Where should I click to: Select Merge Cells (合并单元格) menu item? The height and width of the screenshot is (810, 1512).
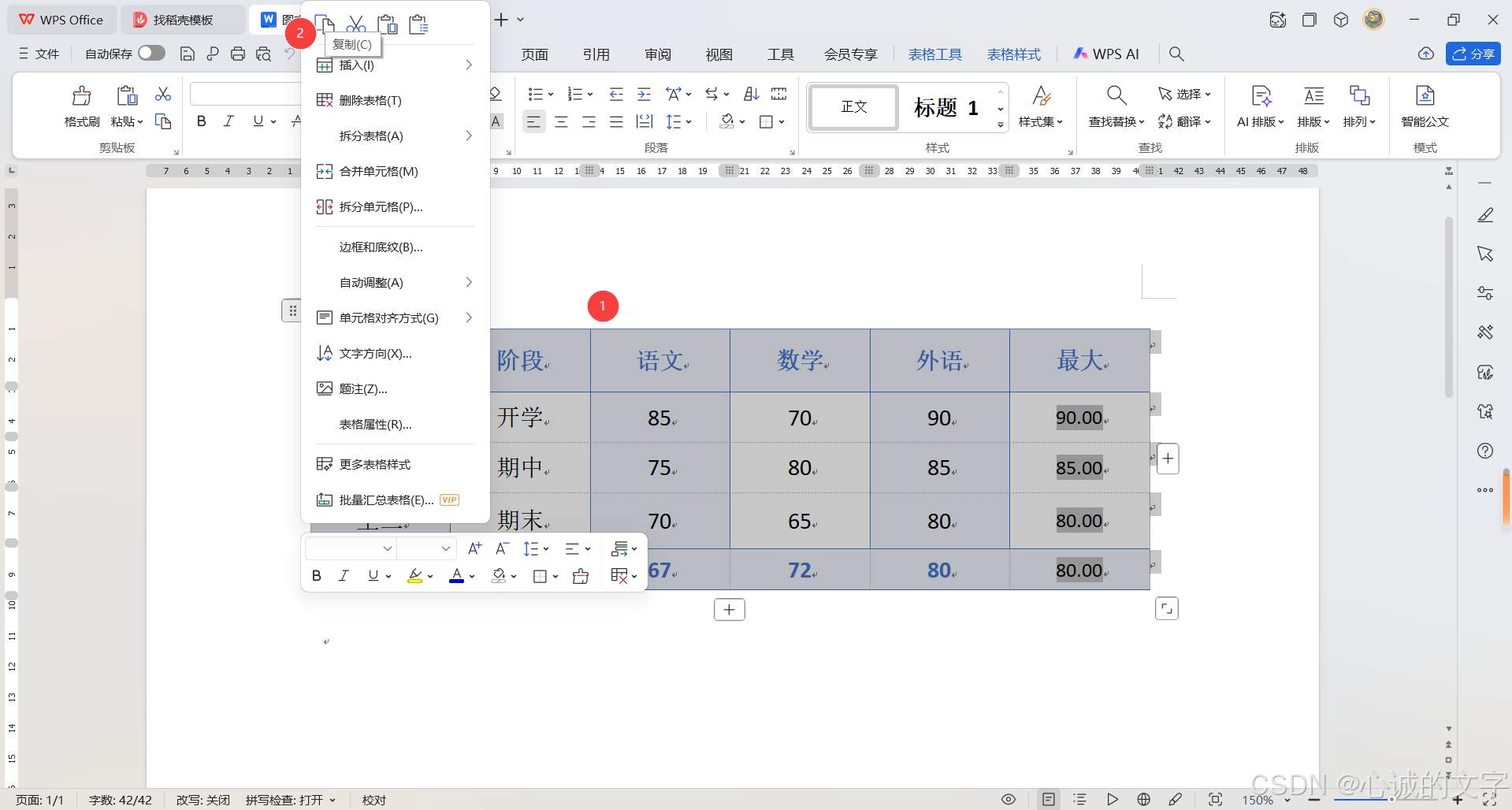pos(396,171)
